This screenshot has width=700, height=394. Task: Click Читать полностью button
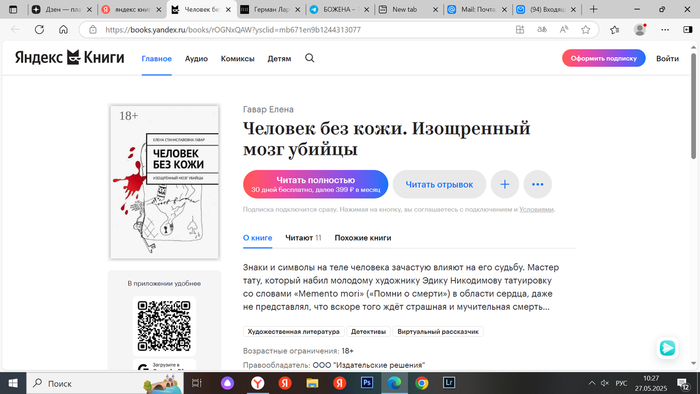click(x=316, y=184)
